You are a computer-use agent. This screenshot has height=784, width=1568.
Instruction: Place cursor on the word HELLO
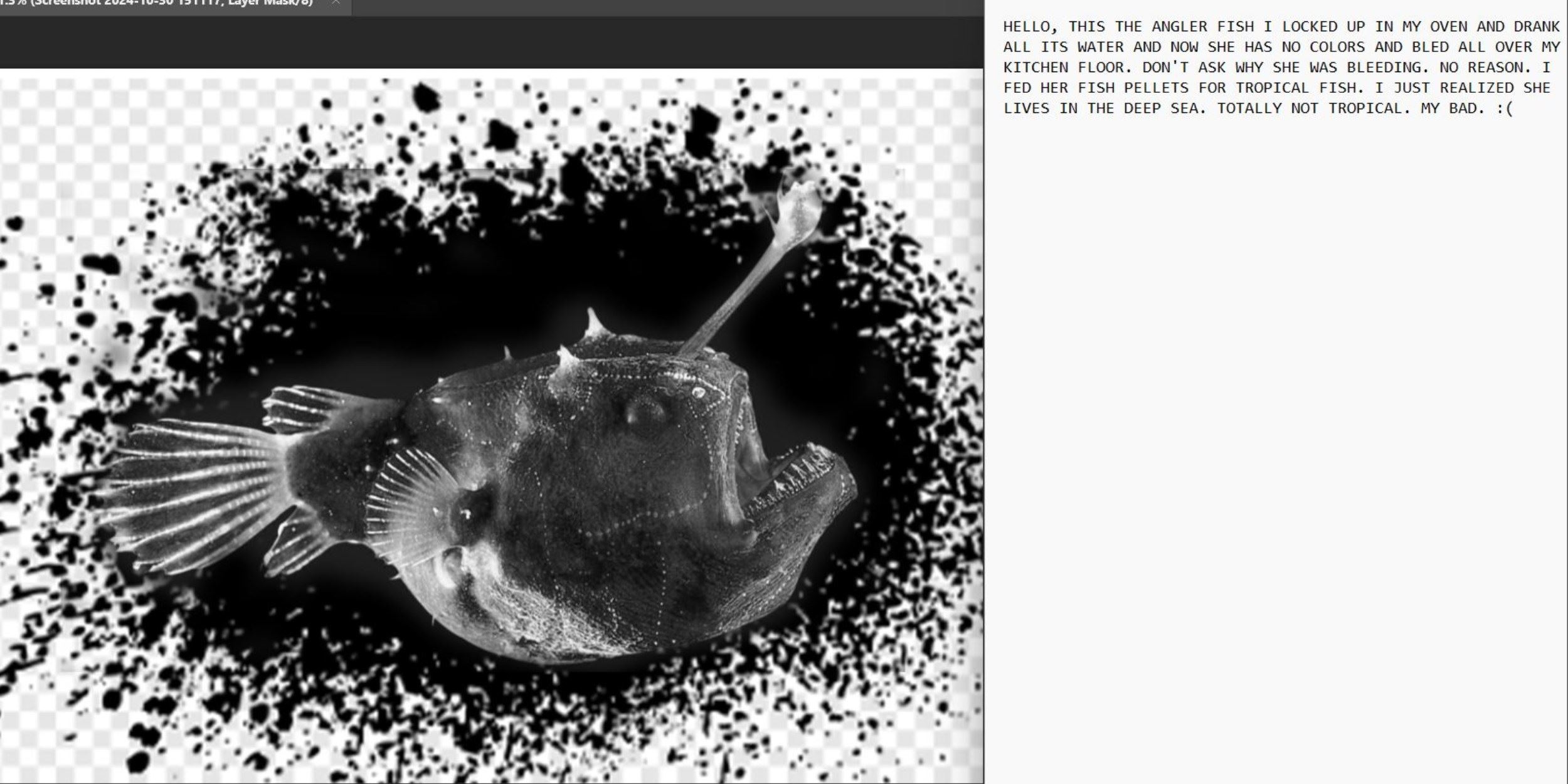click(x=1026, y=27)
